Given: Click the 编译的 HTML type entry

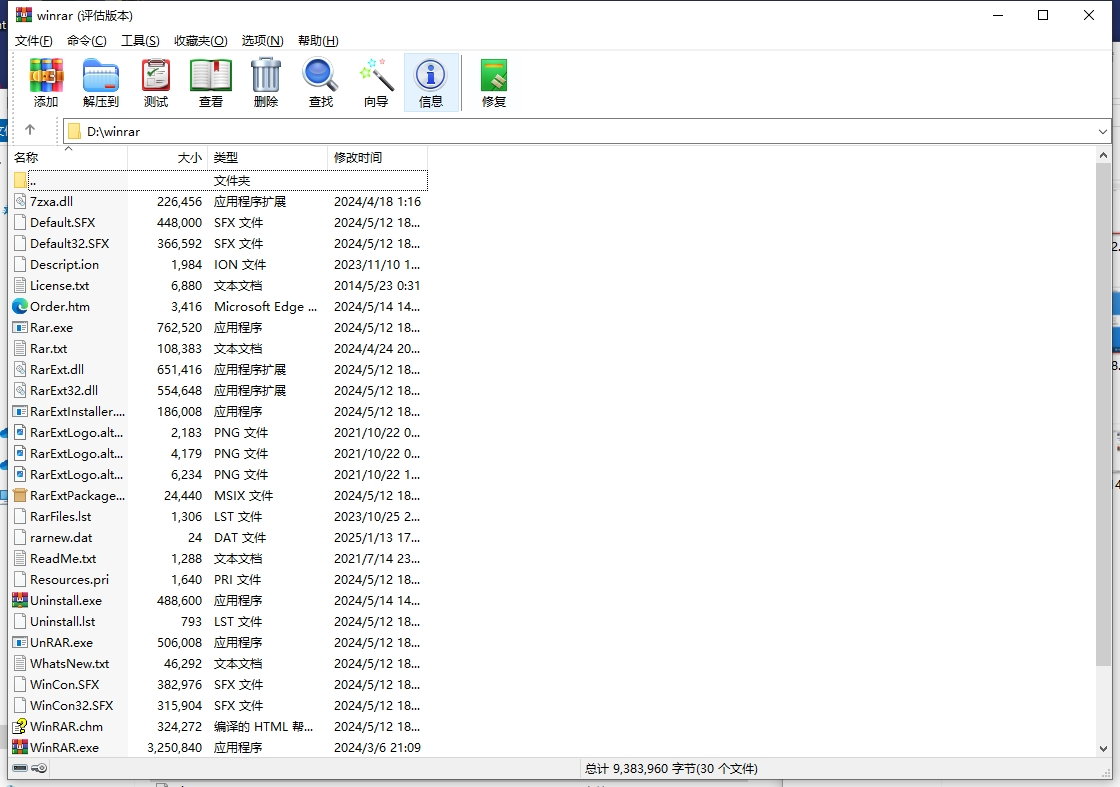Looking at the screenshot, I should pyautogui.click(x=264, y=727).
